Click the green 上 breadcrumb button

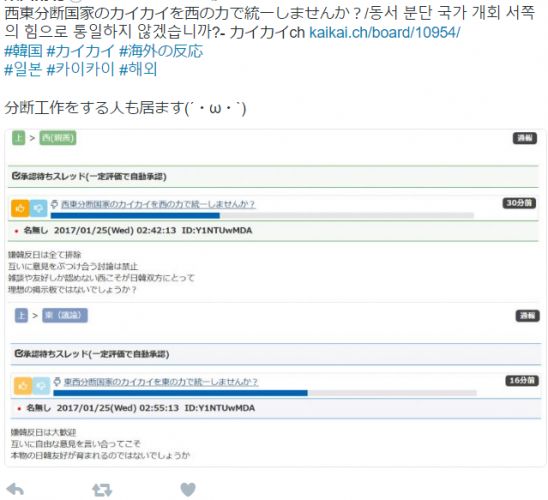(x=19, y=138)
